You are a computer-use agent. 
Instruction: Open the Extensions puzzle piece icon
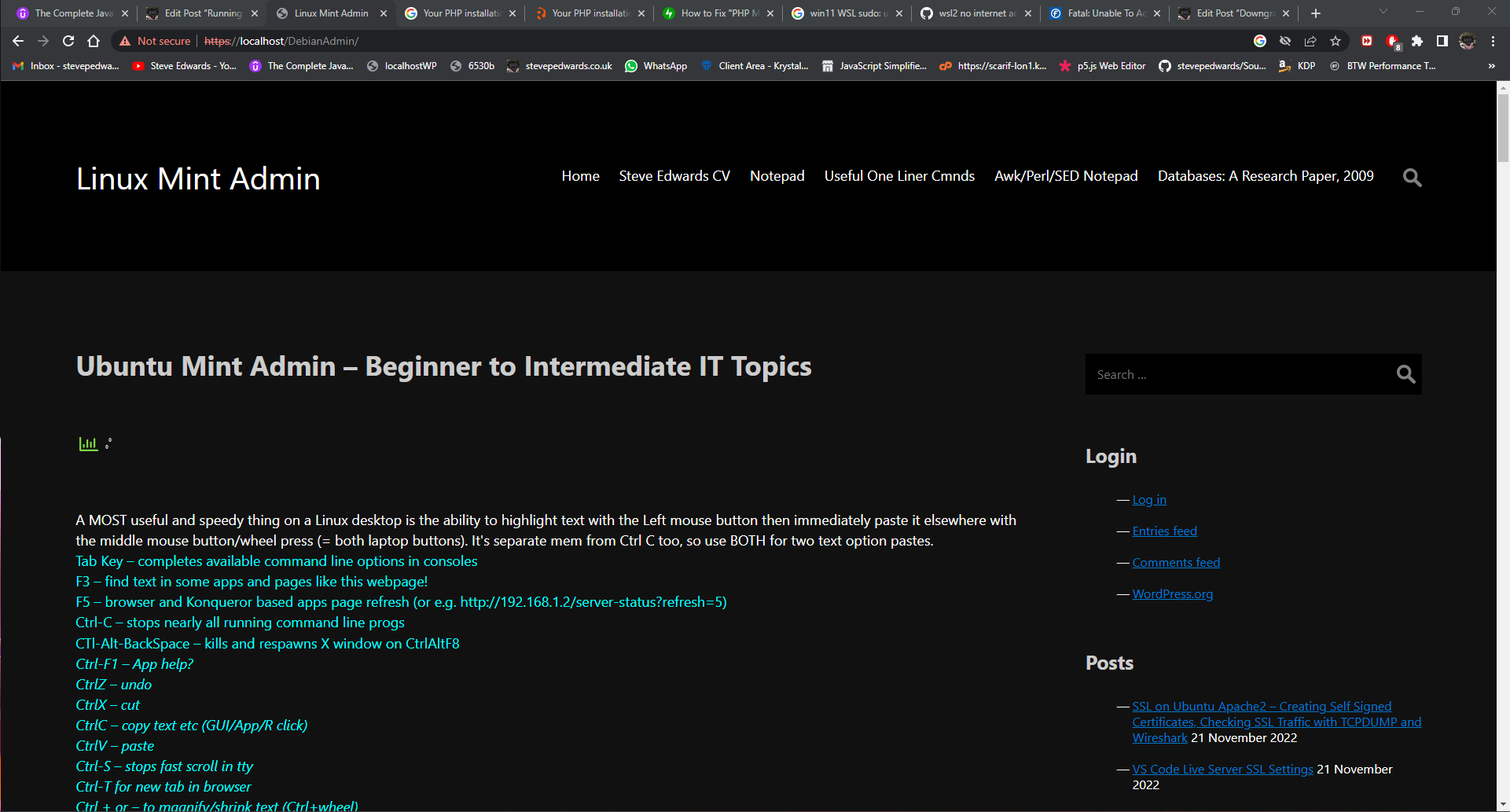(x=1417, y=41)
